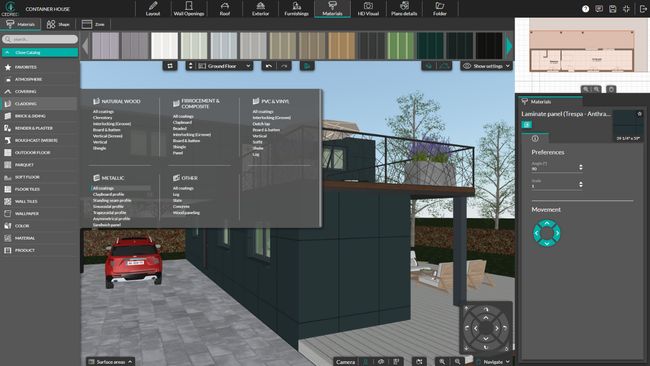Viewport: 650px width, 366px height.
Task: Open the Furnishings step
Action: click(x=296, y=9)
